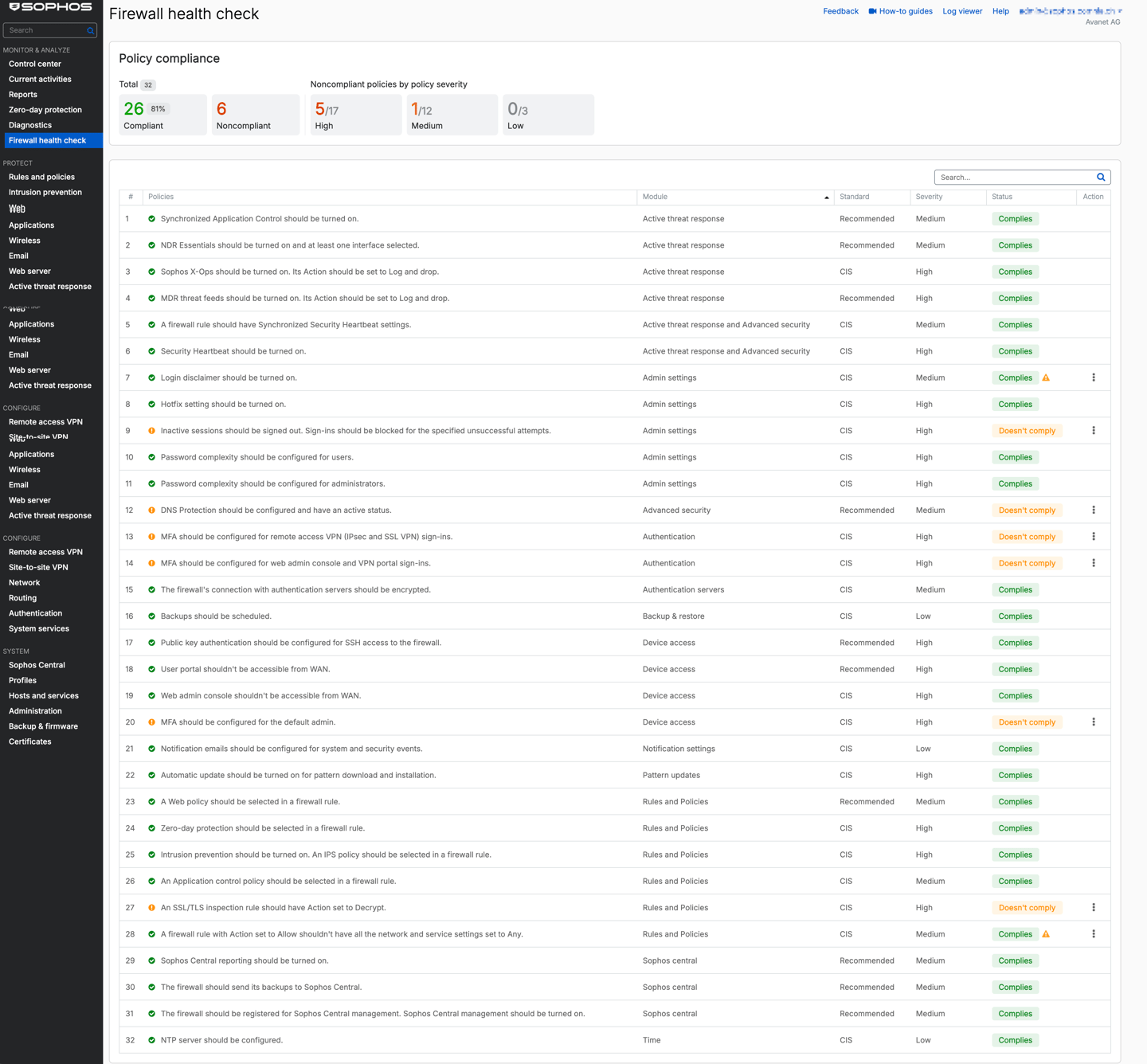Click the Medium severity 1/12 card
Image resolution: width=1147 pixels, height=1064 pixels.
point(452,115)
